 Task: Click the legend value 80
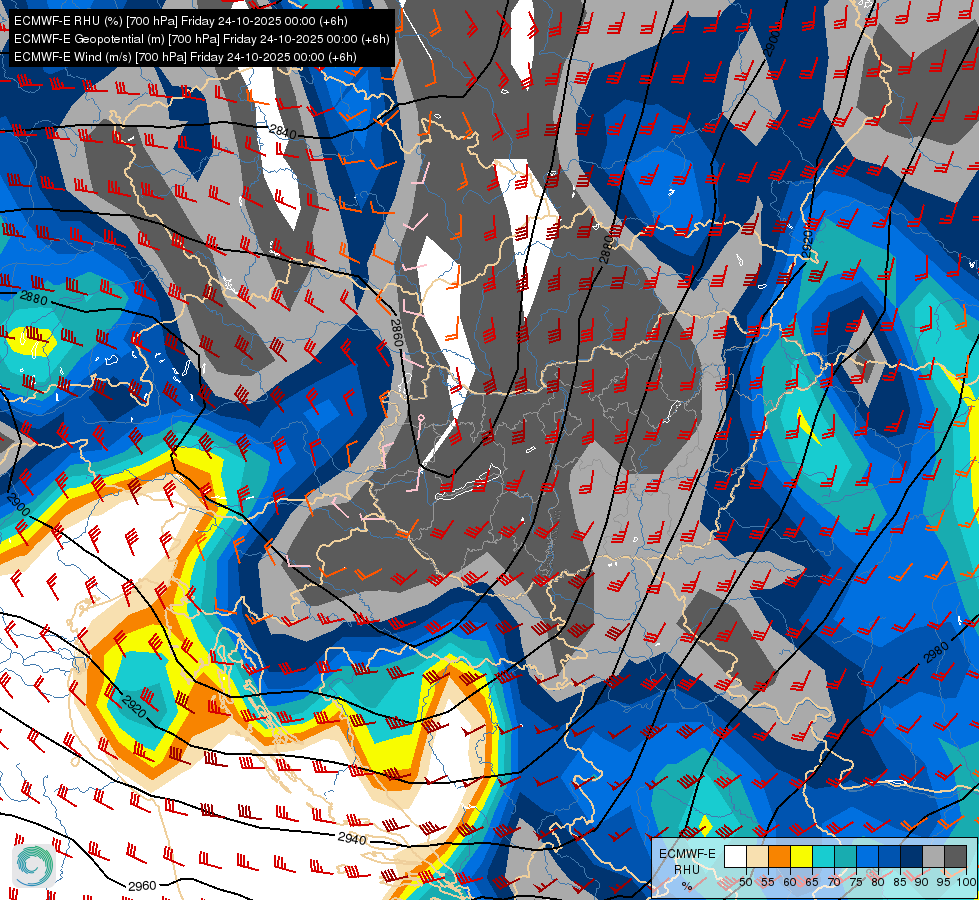tap(878, 882)
